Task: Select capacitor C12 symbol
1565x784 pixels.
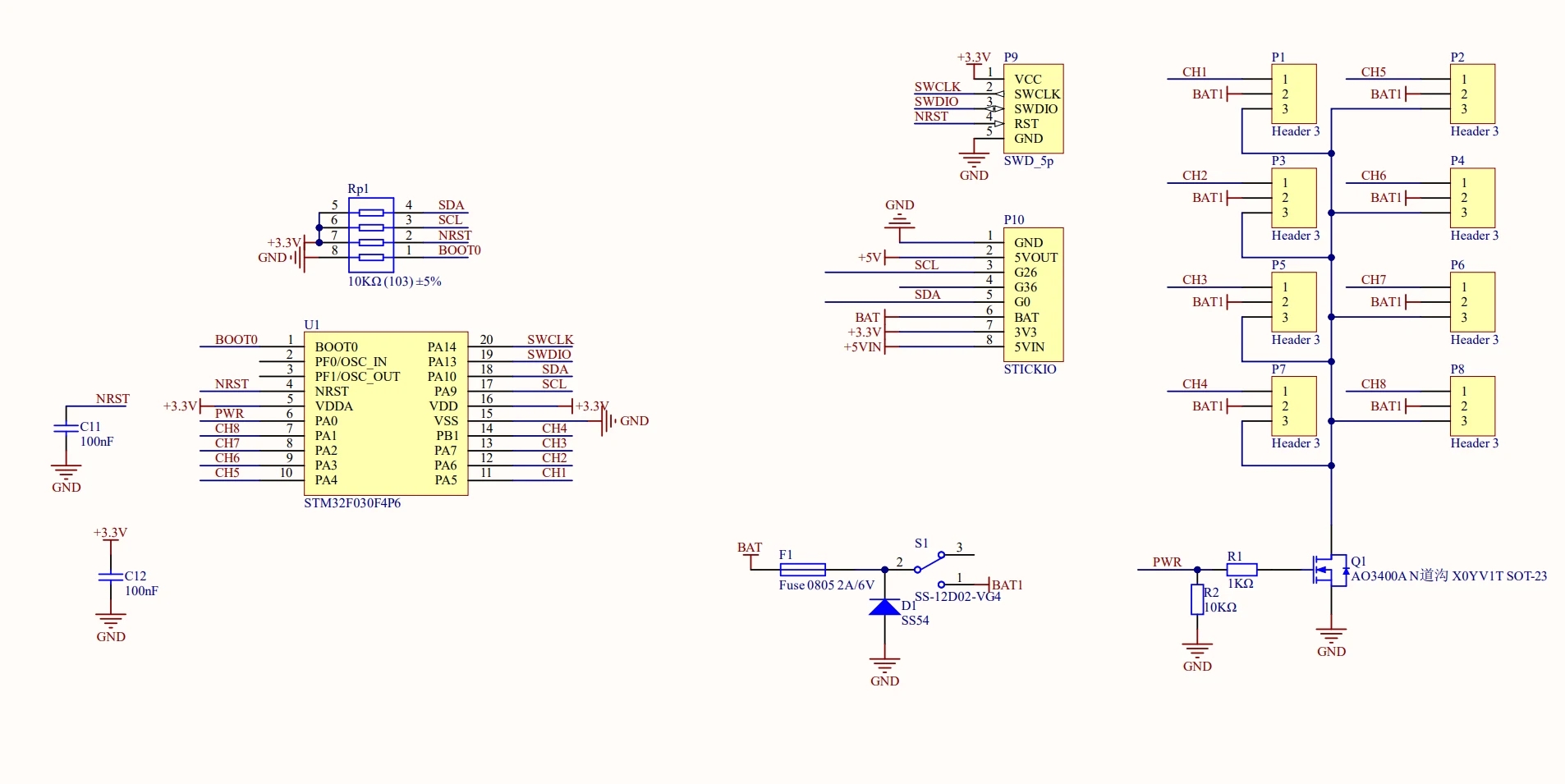Action: click(110, 577)
